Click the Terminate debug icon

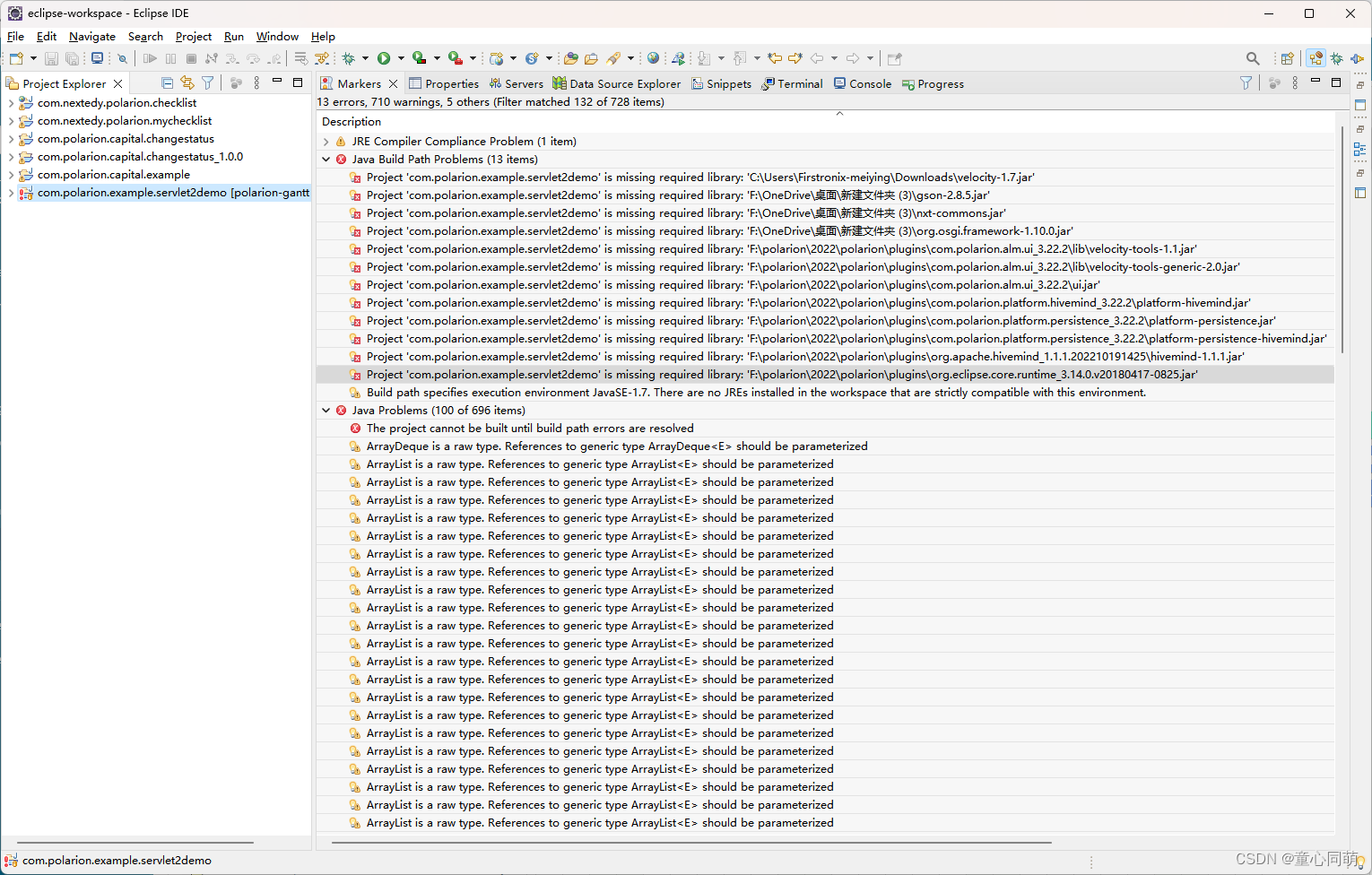pos(191,58)
